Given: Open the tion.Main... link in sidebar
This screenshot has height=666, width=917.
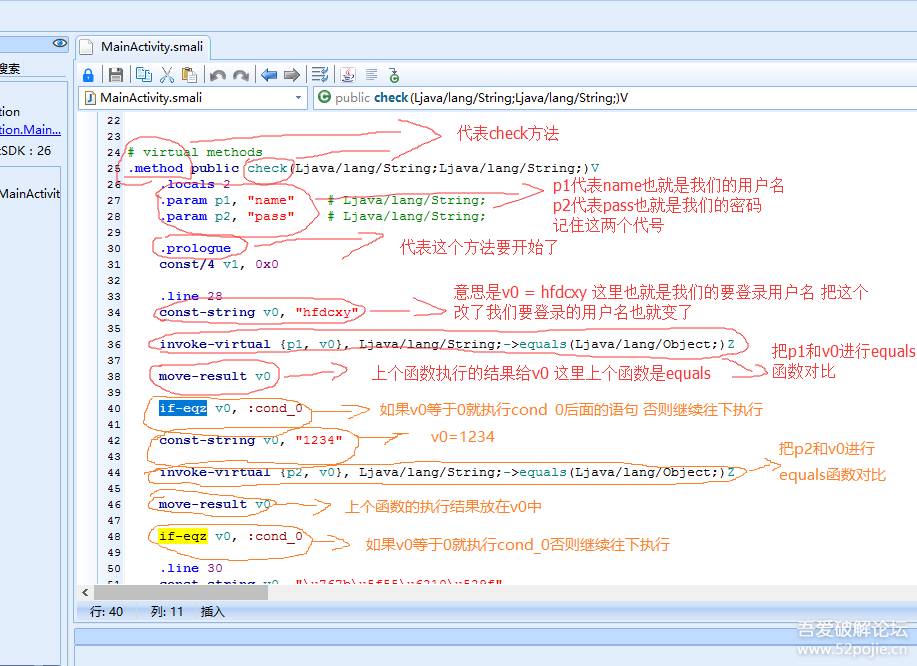Looking at the screenshot, I should pyautogui.click(x=30, y=130).
